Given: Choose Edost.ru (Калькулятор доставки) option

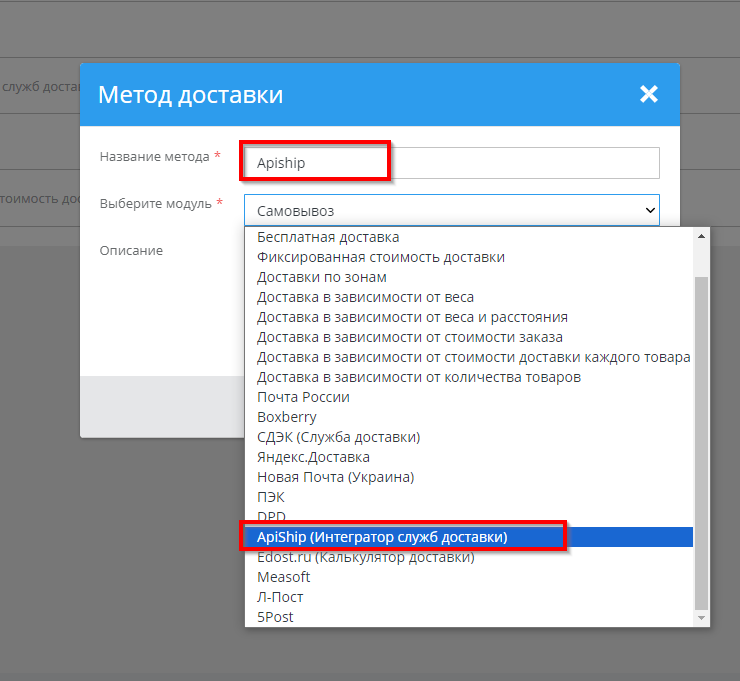Looking at the screenshot, I should click(x=365, y=557).
